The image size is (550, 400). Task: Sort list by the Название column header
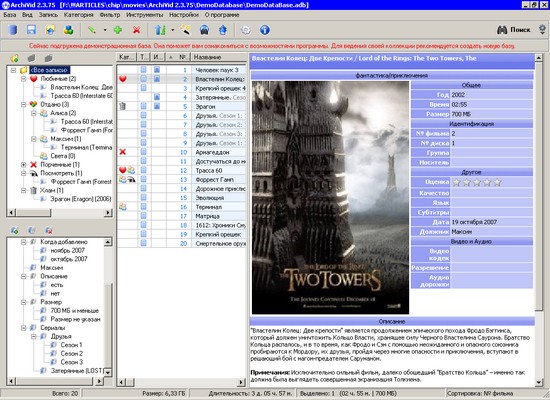tap(219, 57)
